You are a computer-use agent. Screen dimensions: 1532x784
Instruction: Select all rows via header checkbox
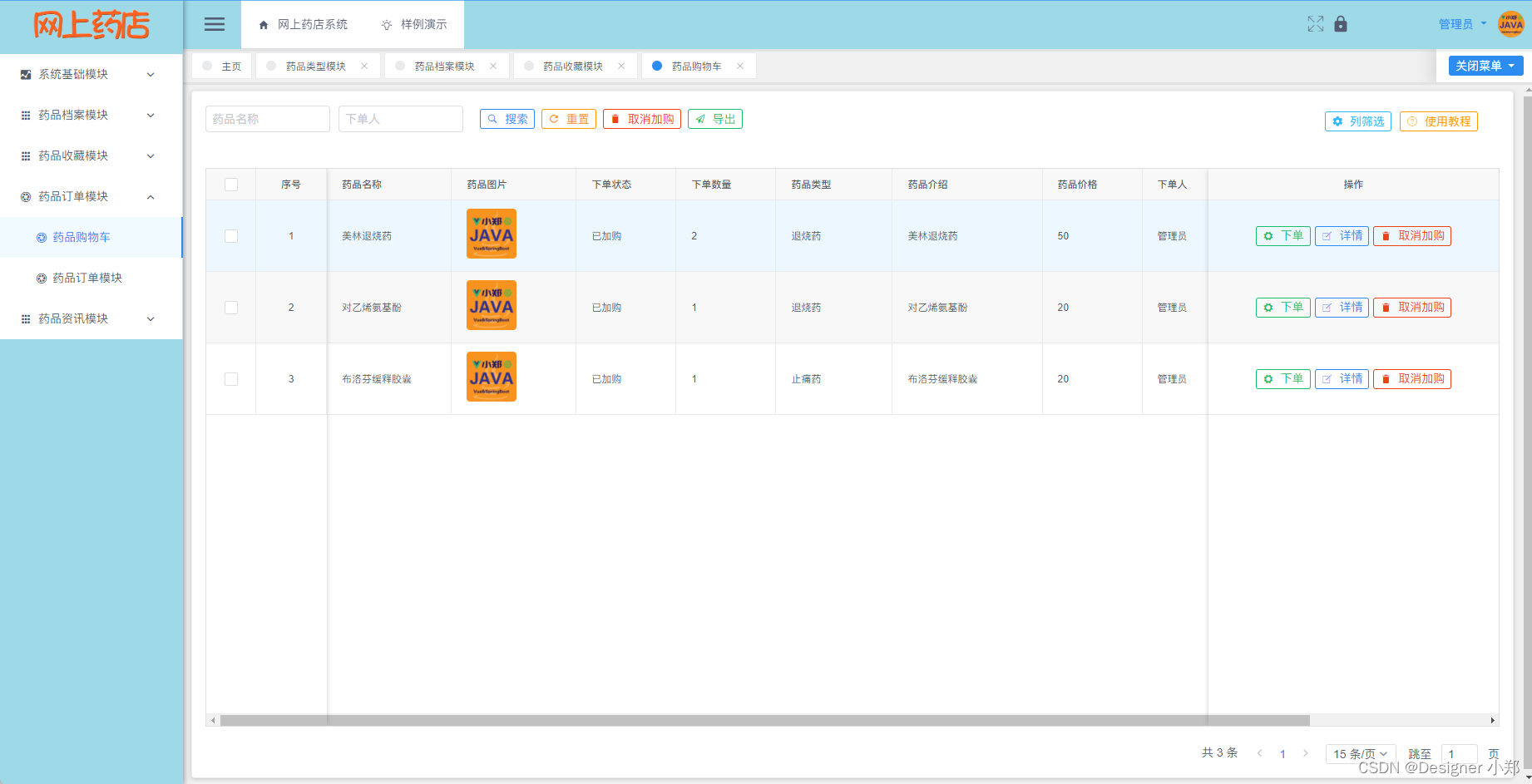tap(231, 185)
